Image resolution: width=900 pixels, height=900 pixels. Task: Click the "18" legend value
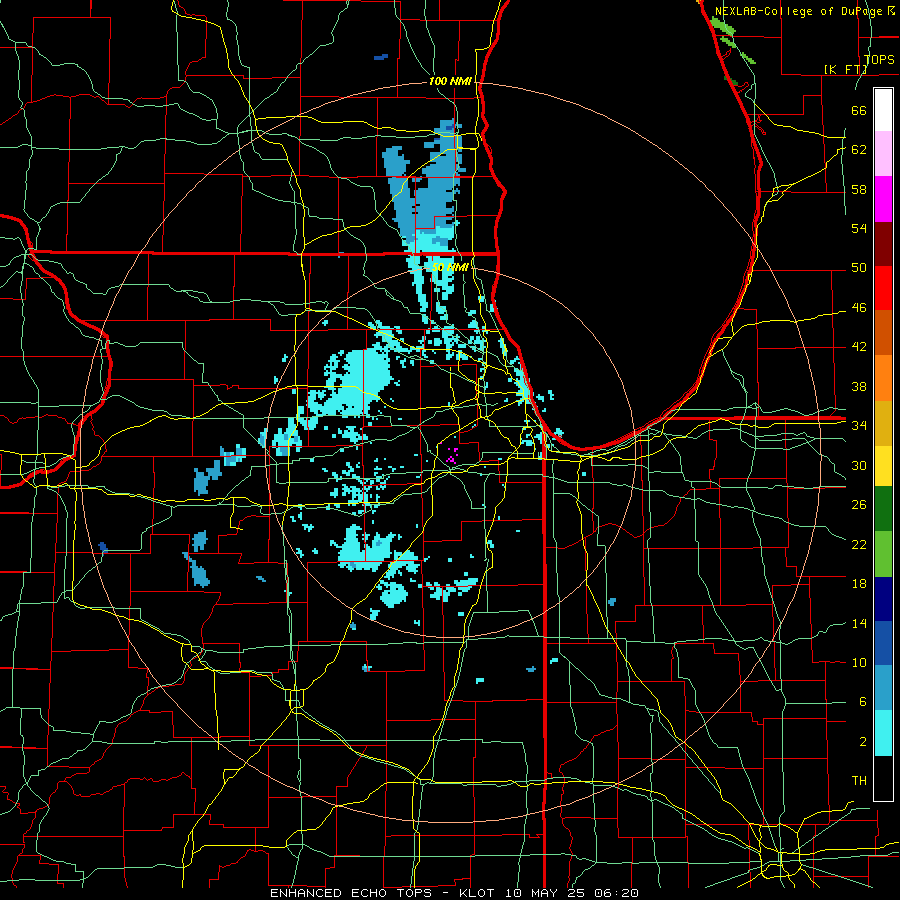tap(859, 584)
